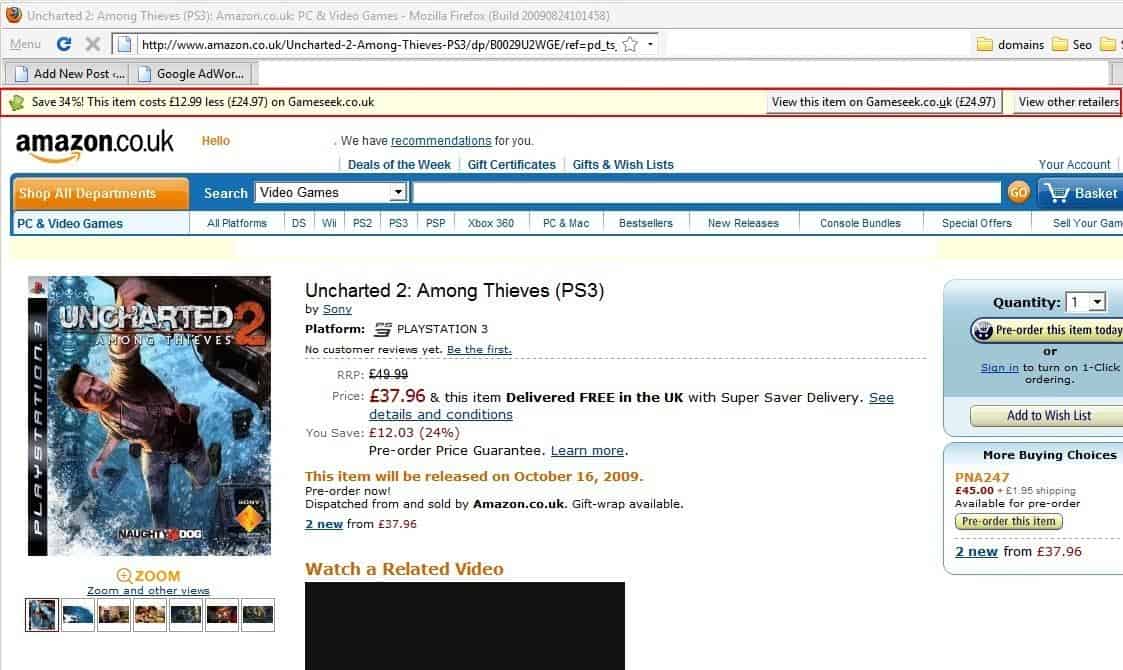1123x670 pixels.
Task: Click the orange GO search button
Action: coord(1018,192)
